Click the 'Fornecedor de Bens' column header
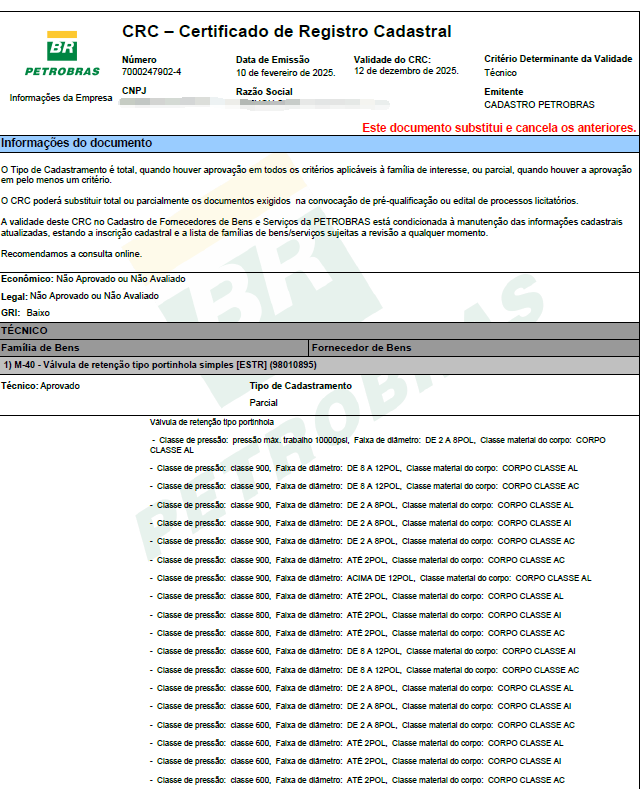 tap(474, 348)
